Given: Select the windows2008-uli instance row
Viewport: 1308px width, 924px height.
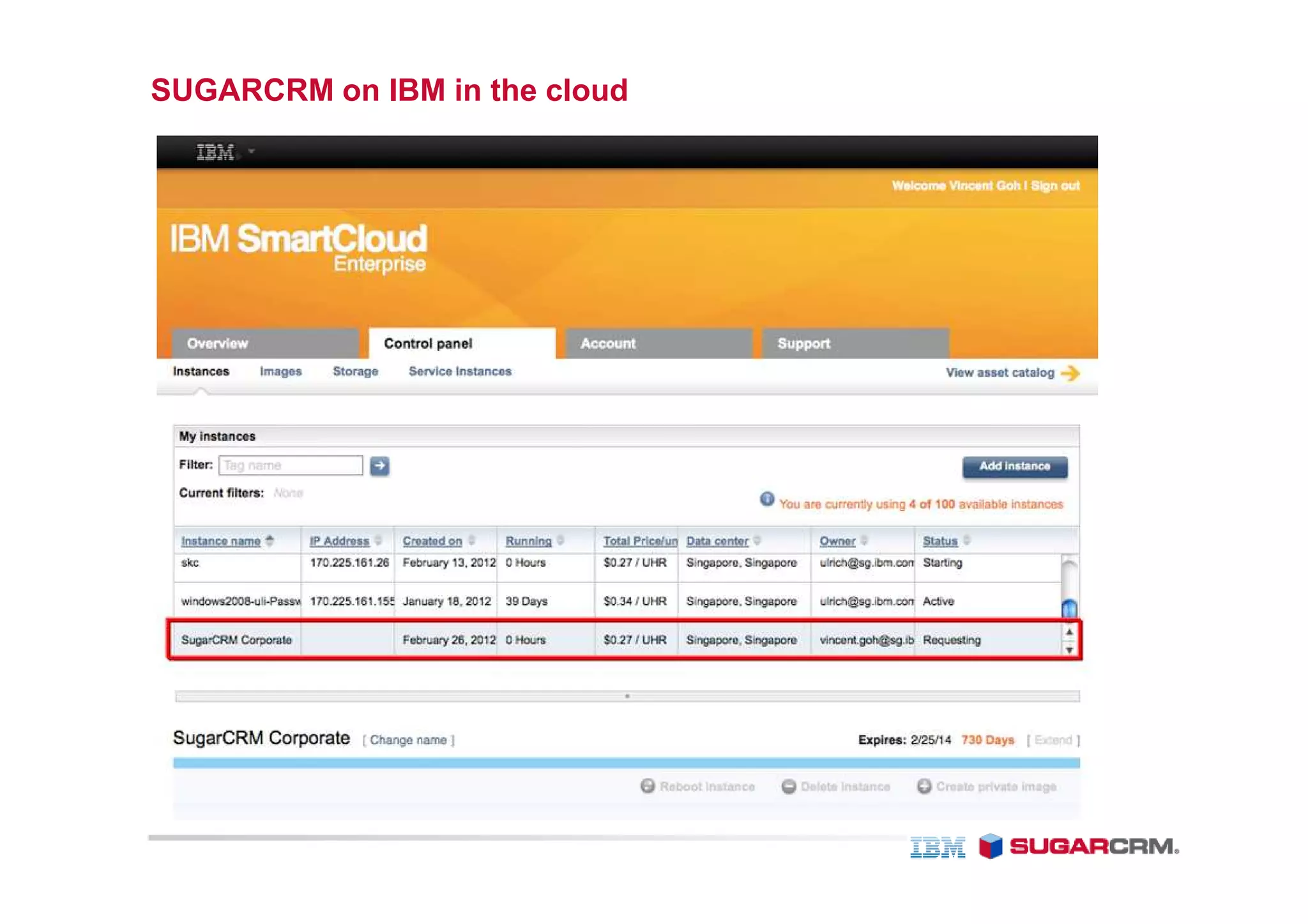Looking at the screenshot, I should 617,601.
